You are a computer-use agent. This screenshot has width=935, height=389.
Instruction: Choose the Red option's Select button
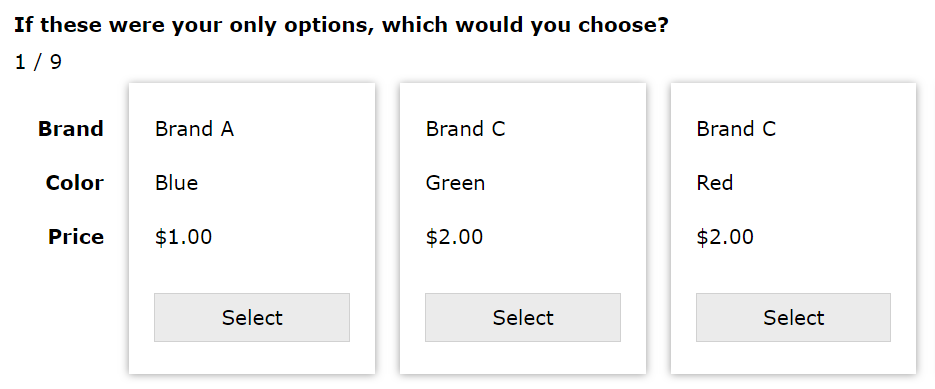click(x=793, y=317)
